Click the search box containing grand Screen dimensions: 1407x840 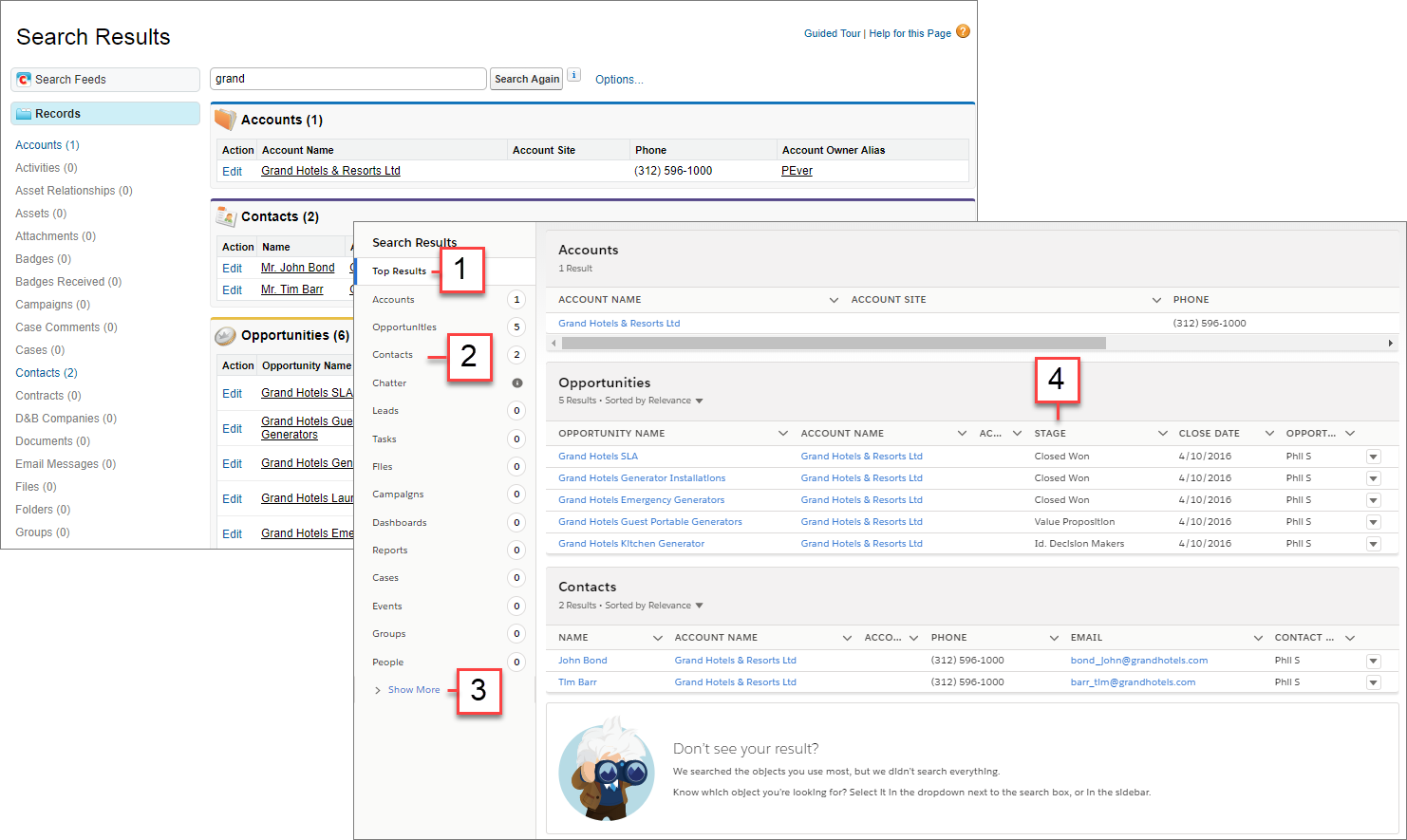(347, 79)
